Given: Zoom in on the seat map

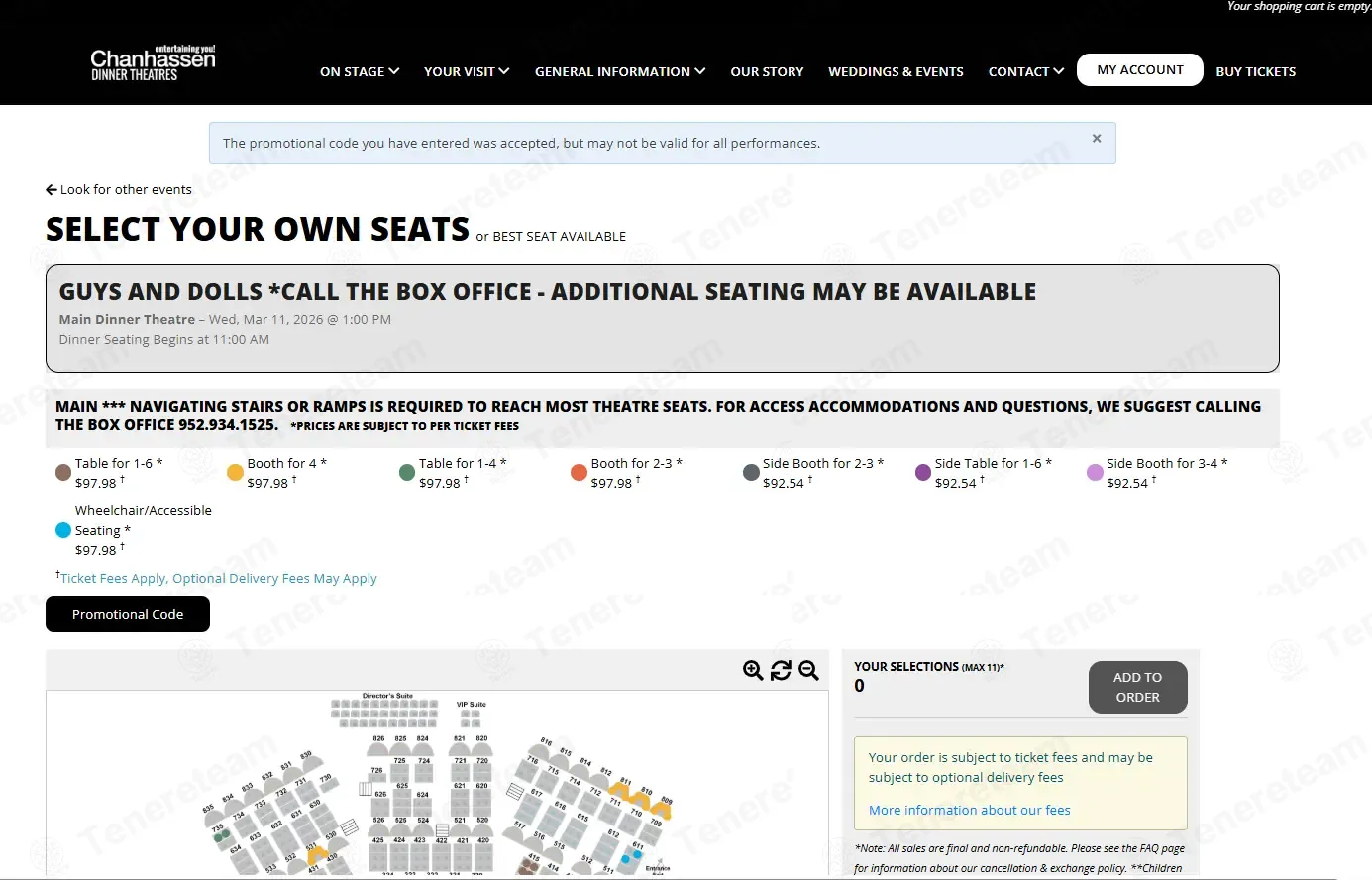Looking at the screenshot, I should (753, 671).
